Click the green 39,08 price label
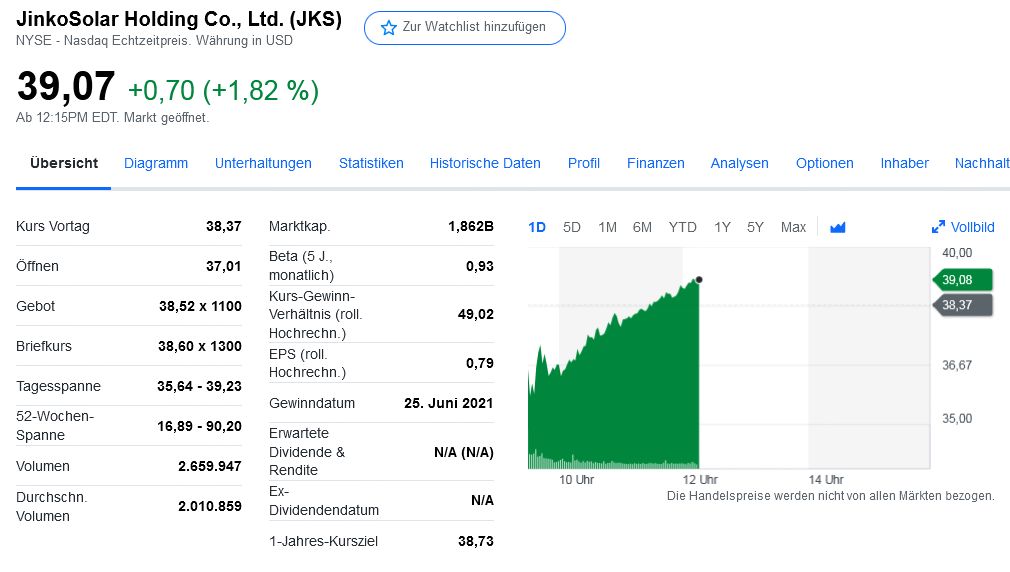This screenshot has height=572, width=1010. click(962, 279)
